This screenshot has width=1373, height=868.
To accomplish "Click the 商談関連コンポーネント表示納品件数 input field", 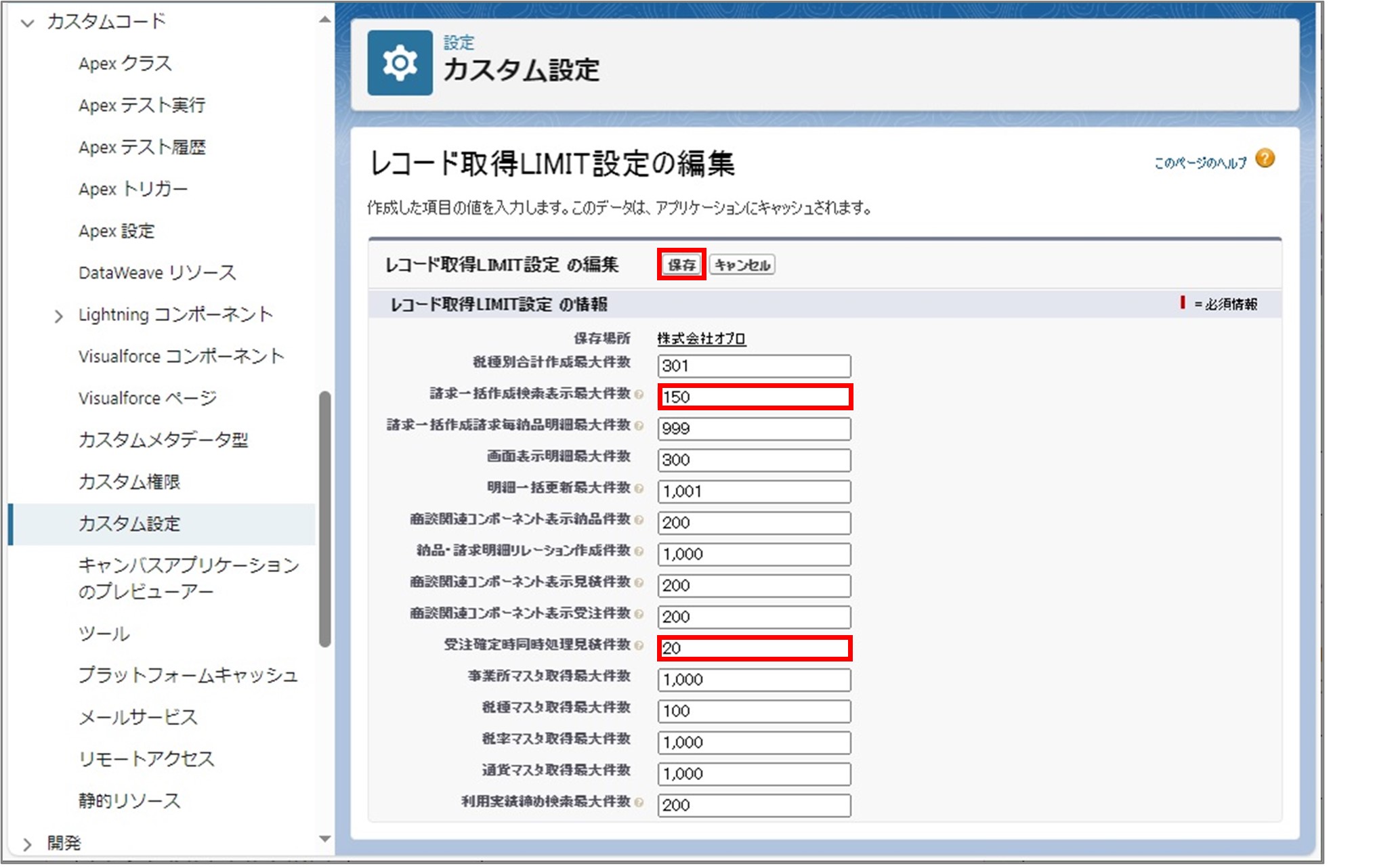I will coord(754,523).
